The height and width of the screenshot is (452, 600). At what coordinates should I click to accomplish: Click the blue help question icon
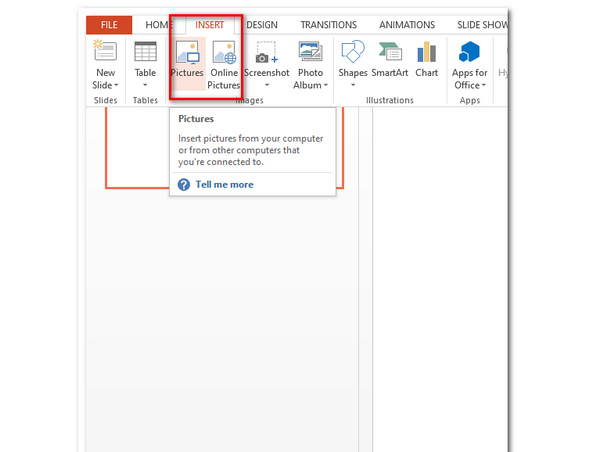[x=184, y=184]
